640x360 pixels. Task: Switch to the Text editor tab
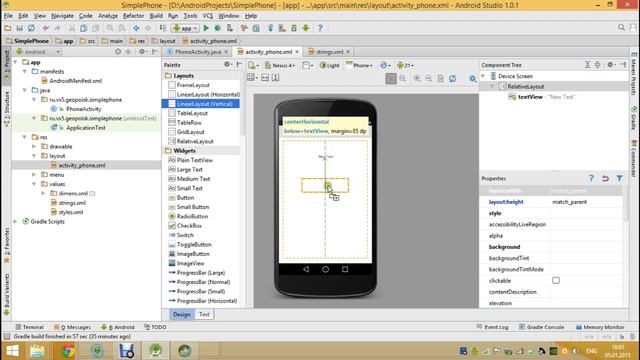point(204,314)
